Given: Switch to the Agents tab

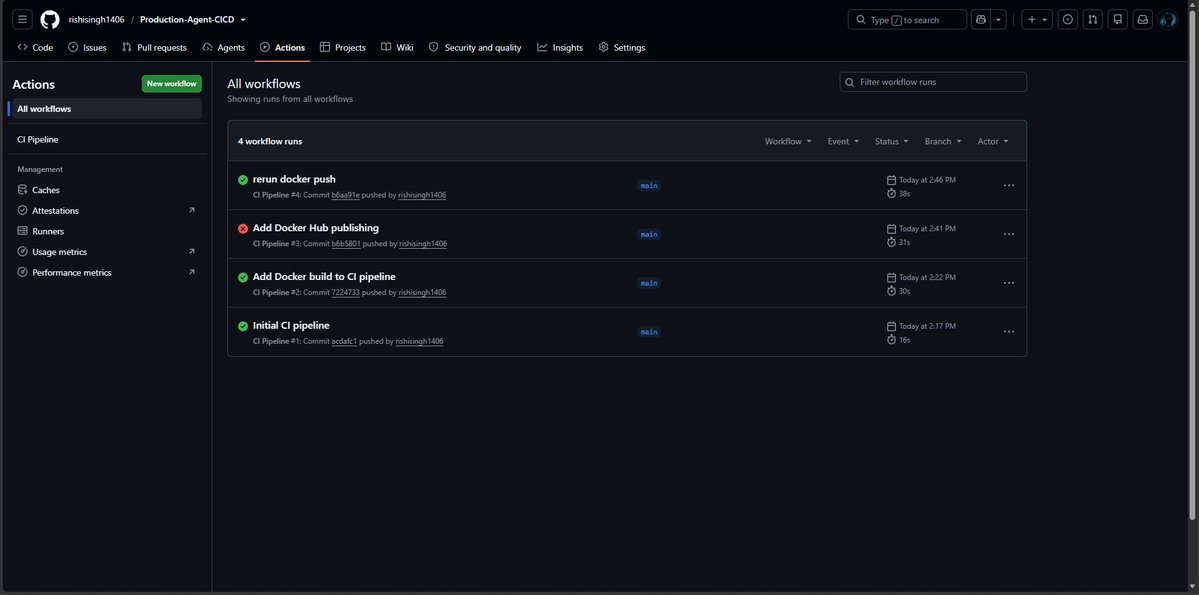Looking at the screenshot, I should pos(224,47).
